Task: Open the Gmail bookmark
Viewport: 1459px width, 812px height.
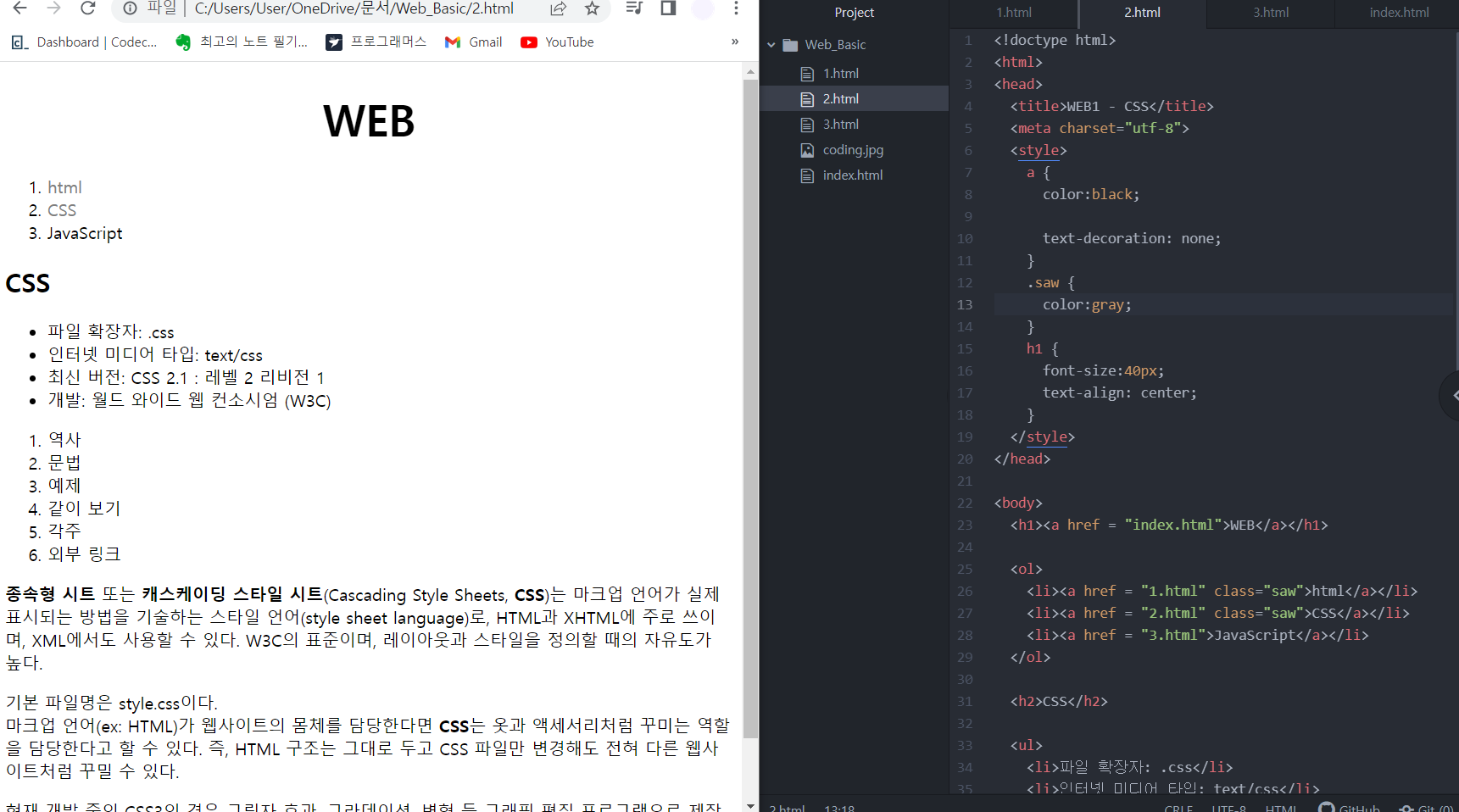Action: pos(473,42)
